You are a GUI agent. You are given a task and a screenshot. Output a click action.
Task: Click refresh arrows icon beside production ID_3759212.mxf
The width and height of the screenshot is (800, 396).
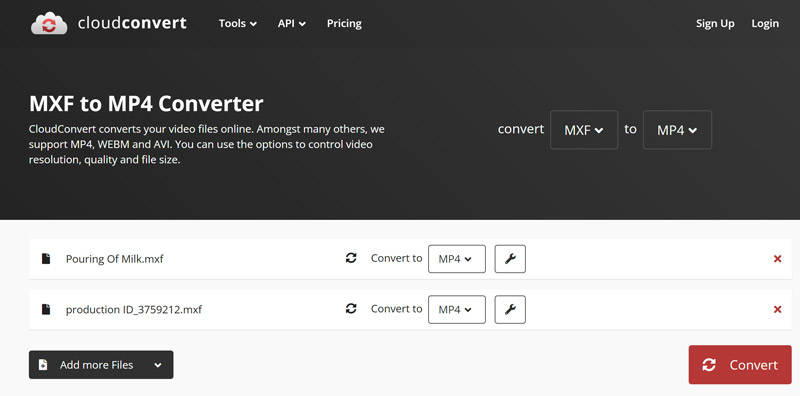tap(351, 309)
